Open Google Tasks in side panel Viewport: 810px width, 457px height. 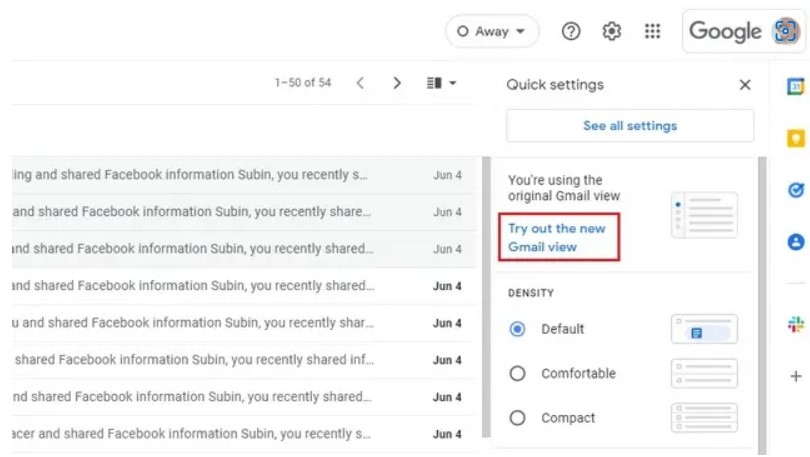(796, 190)
